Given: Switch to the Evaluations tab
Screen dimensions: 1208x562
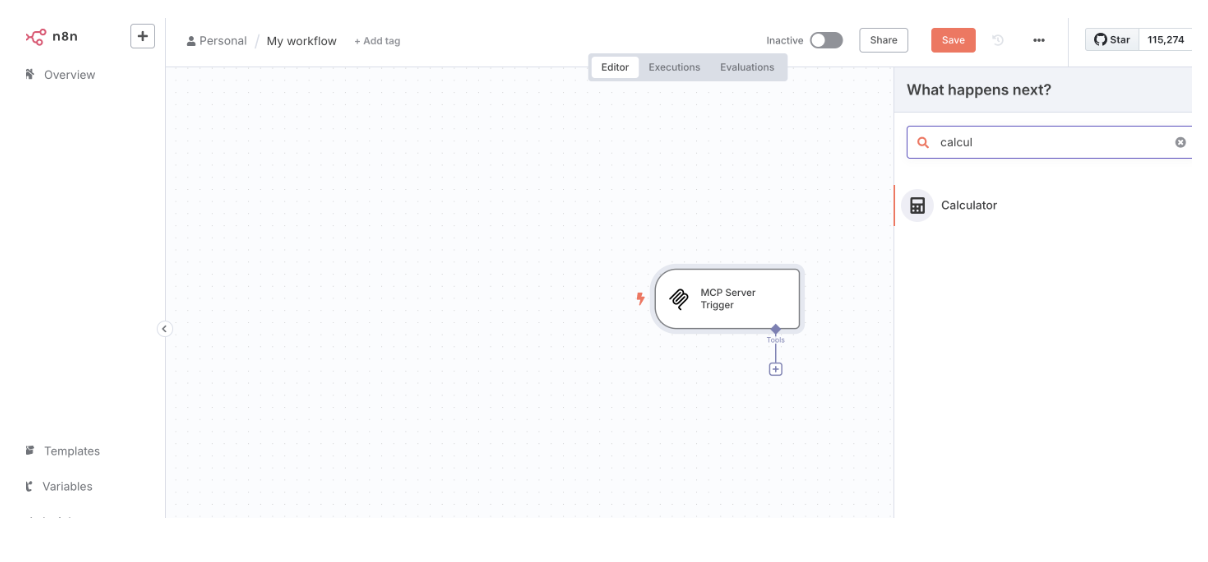Looking at the screenshot, I should coord(747,67).
